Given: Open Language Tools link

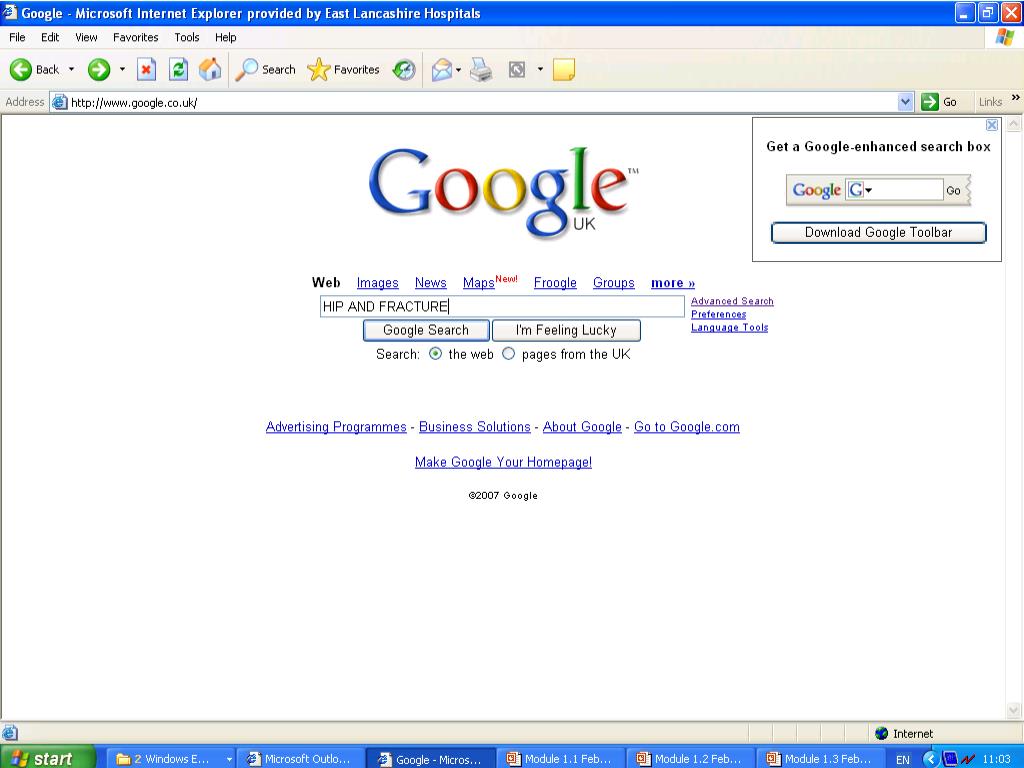Looking at the screenshot, I should (x=729, y=327).
